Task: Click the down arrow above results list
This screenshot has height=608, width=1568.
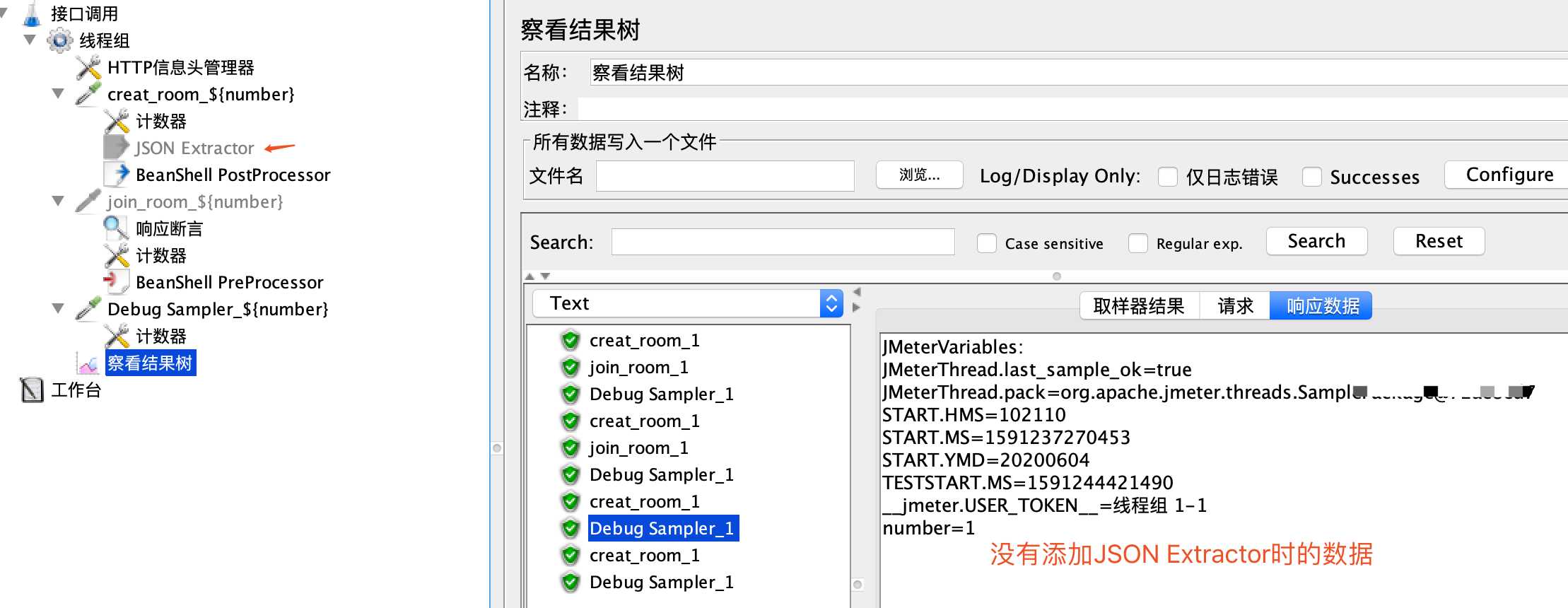Action: pos(545,276)
